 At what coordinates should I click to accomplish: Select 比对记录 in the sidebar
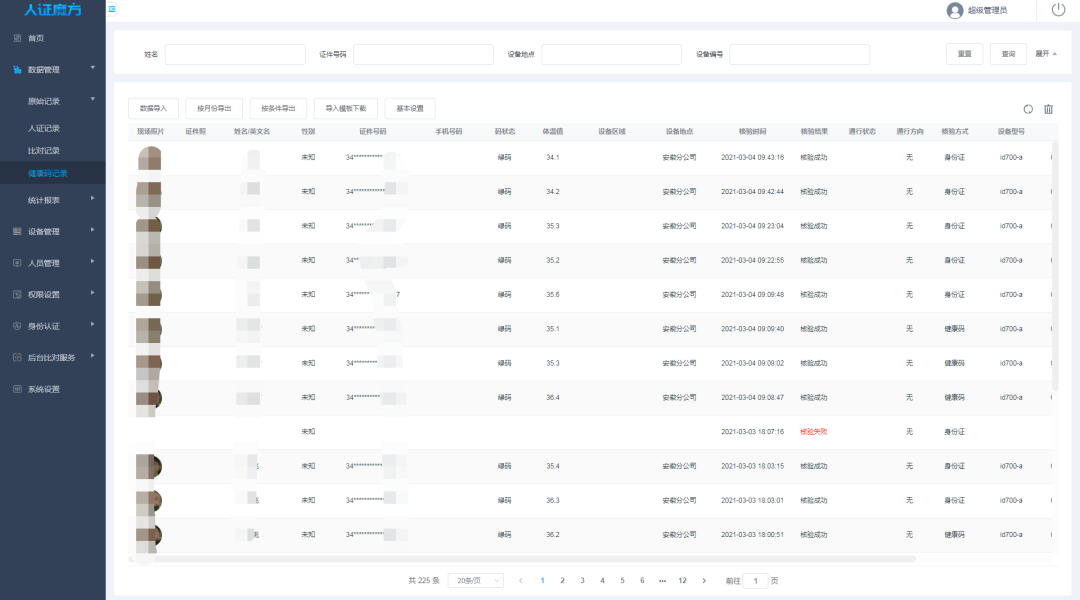tap(44, 150)
